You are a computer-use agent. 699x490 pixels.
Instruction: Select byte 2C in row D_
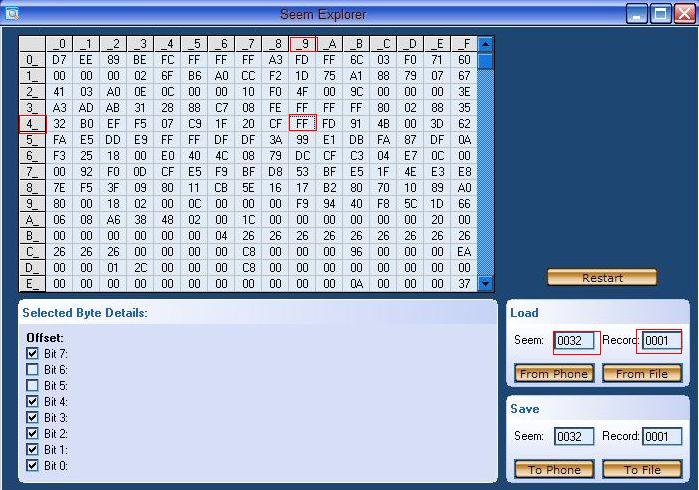(140, 268)
